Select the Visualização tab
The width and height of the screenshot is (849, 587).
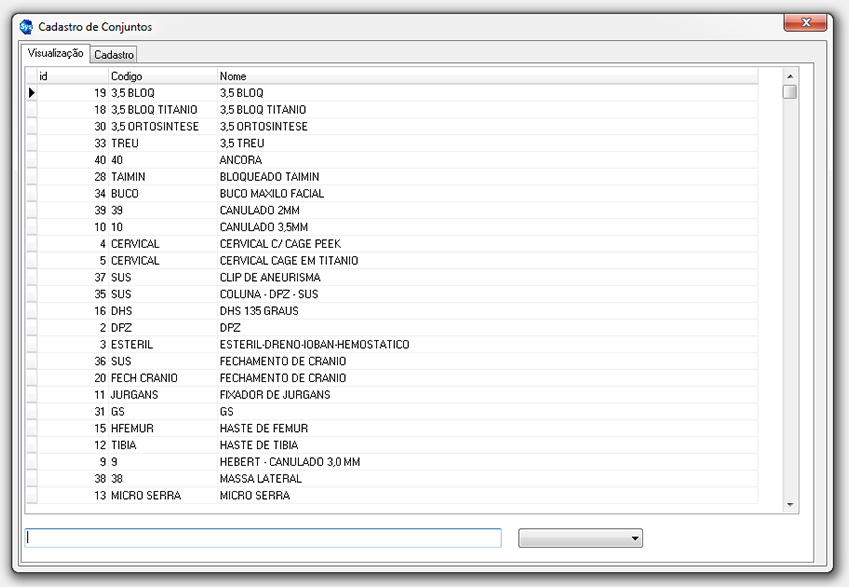55,54
